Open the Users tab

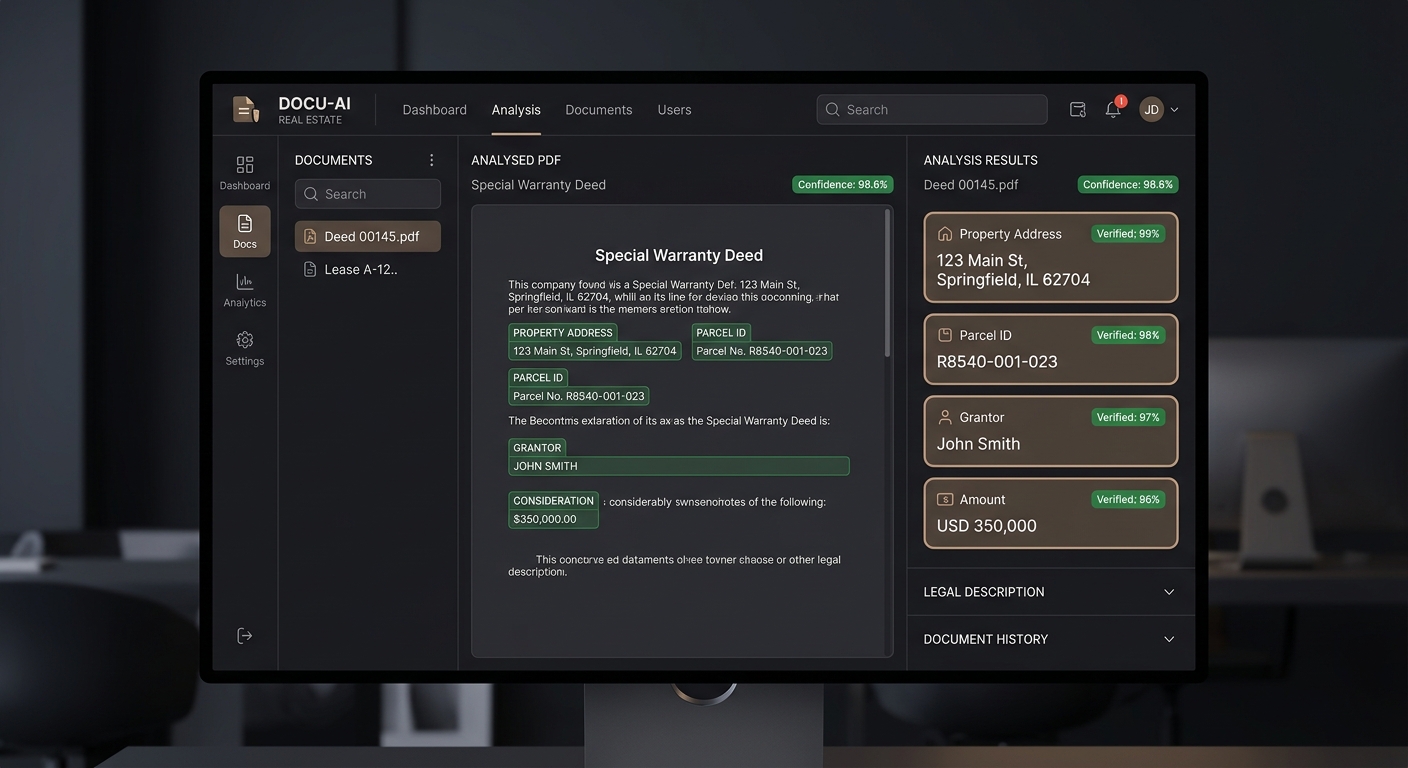coord(674,110)
